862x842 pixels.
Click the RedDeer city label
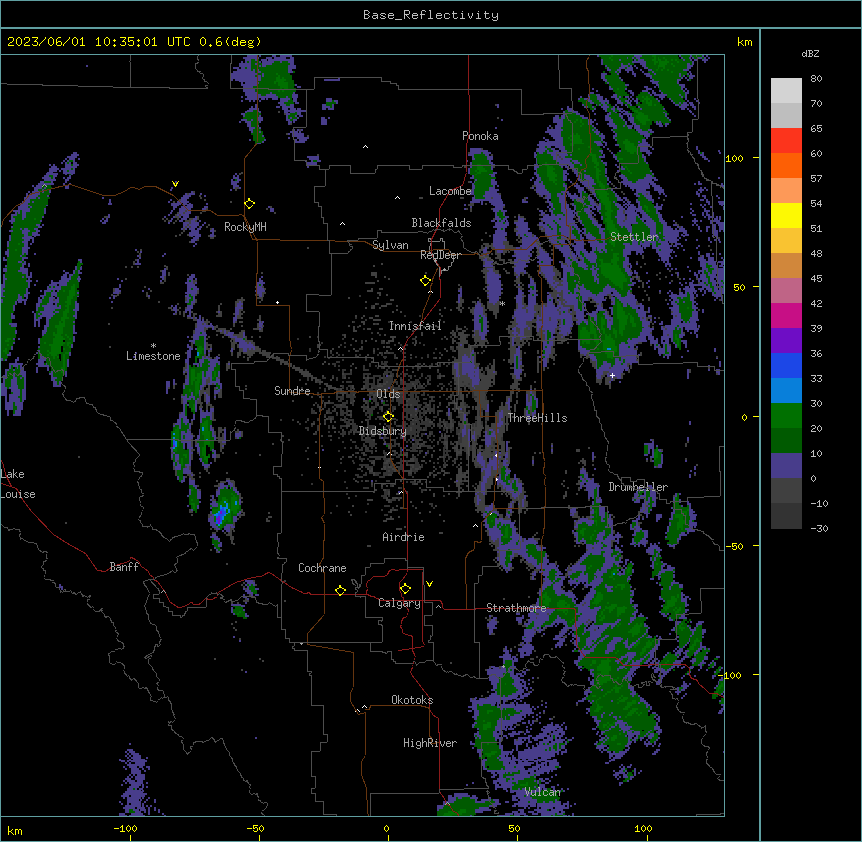coord(440,255)
